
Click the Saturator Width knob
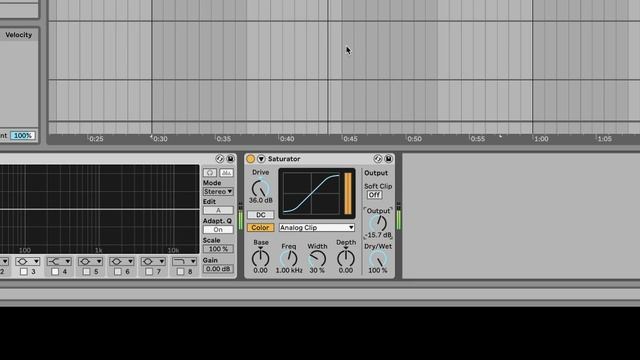[x=317, y=258]
